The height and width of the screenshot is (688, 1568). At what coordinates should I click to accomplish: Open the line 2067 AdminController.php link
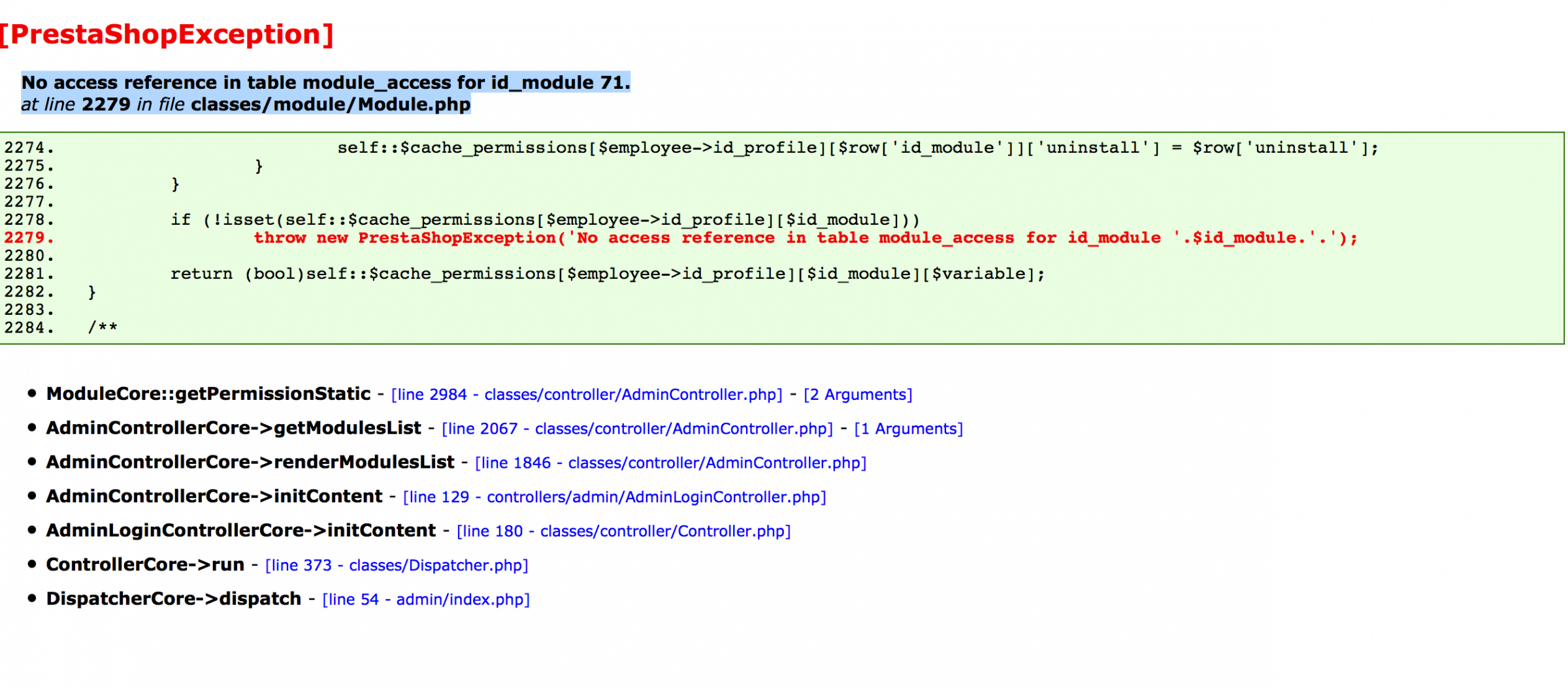coord(638,429)
